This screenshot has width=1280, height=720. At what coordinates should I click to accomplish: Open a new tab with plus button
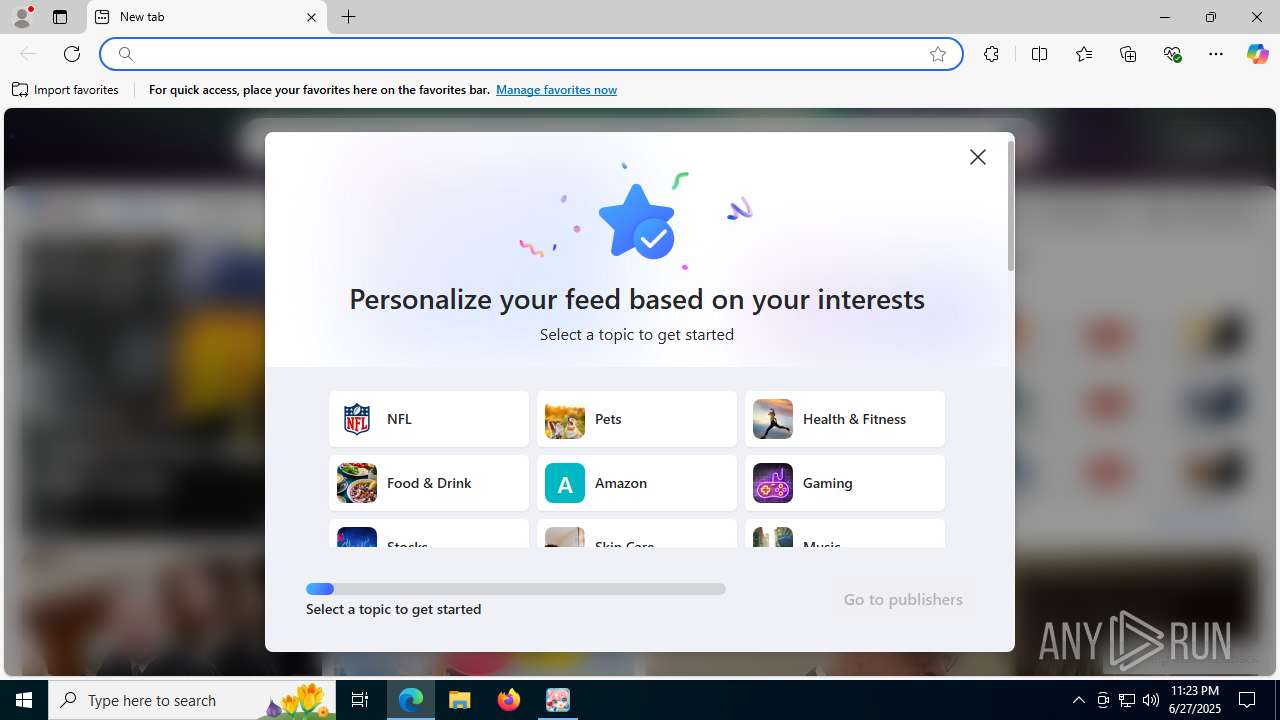pos(348,17)
